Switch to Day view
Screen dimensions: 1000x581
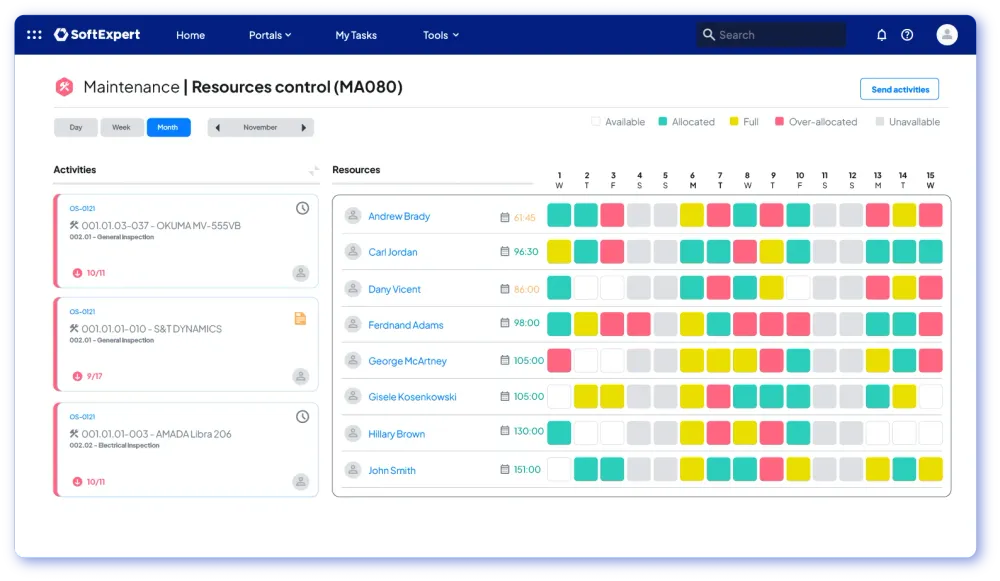(76, 128)
